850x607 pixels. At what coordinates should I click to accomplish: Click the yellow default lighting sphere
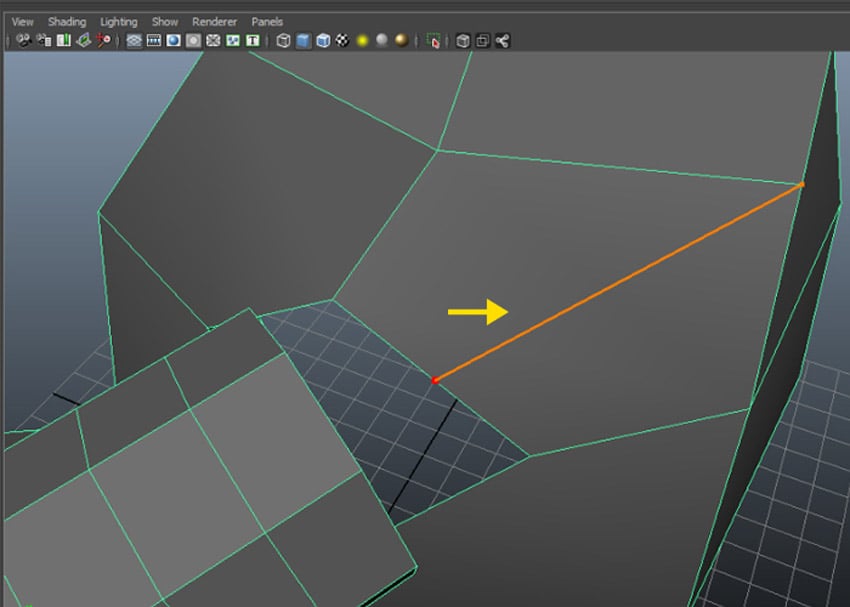(363, 41)
